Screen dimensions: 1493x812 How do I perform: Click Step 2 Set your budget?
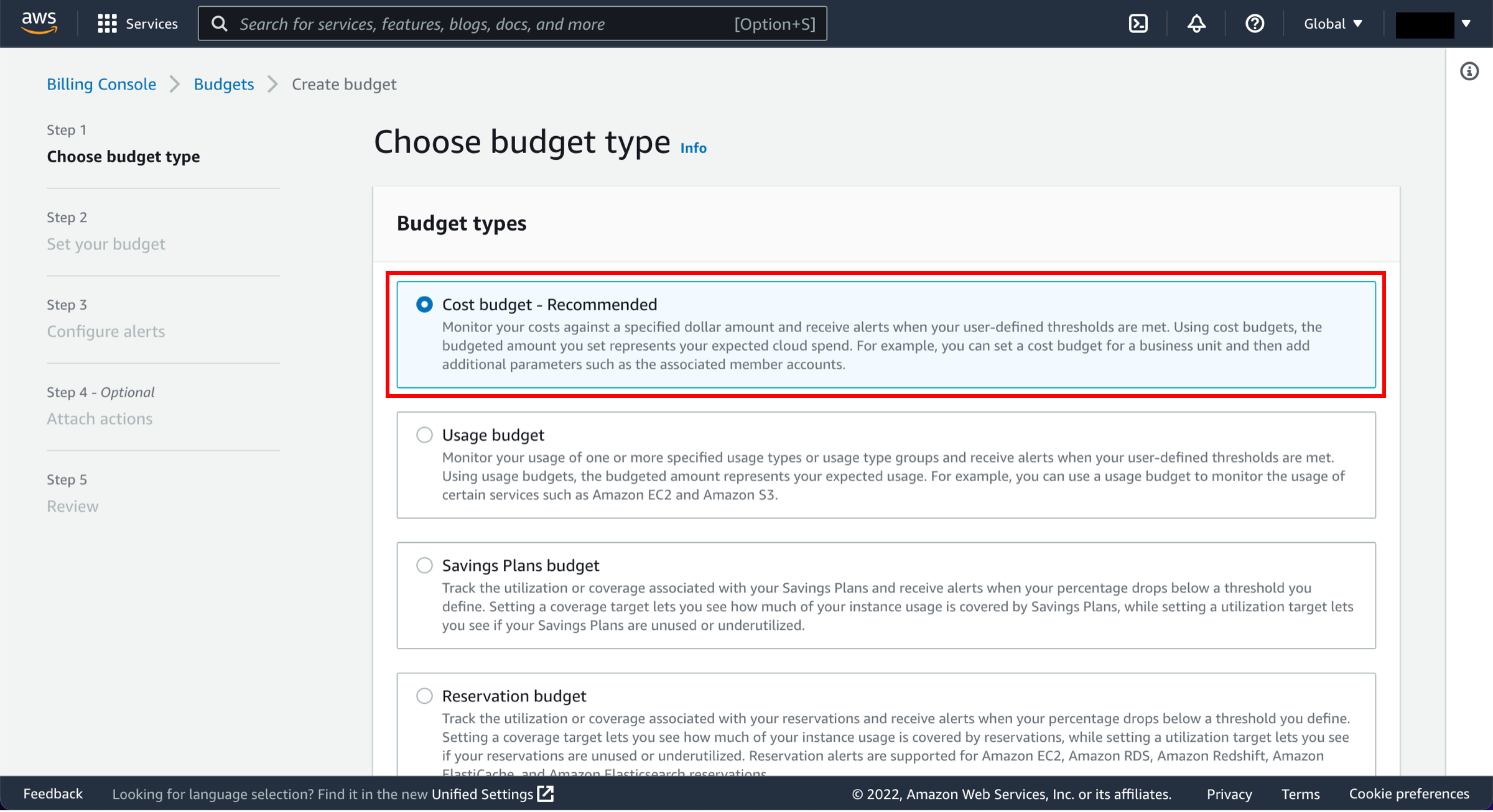pos(106,244)
